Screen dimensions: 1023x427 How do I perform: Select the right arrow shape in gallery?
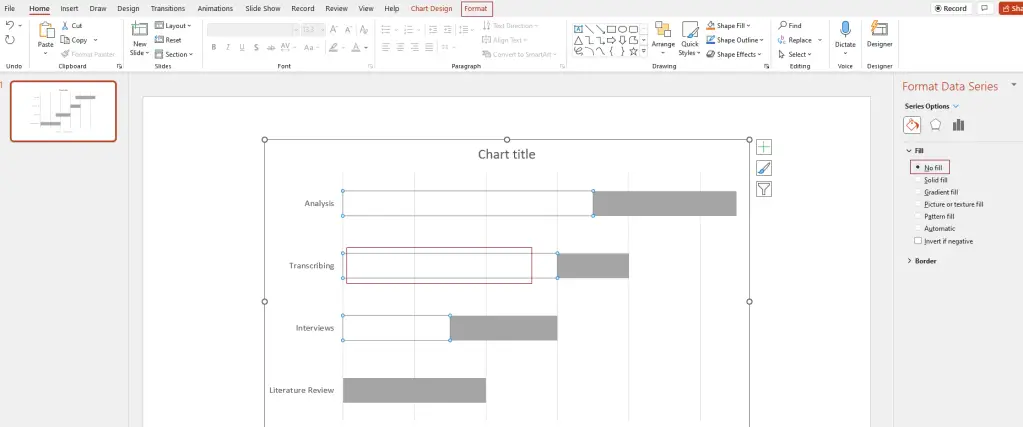click(x=611, y=40)
